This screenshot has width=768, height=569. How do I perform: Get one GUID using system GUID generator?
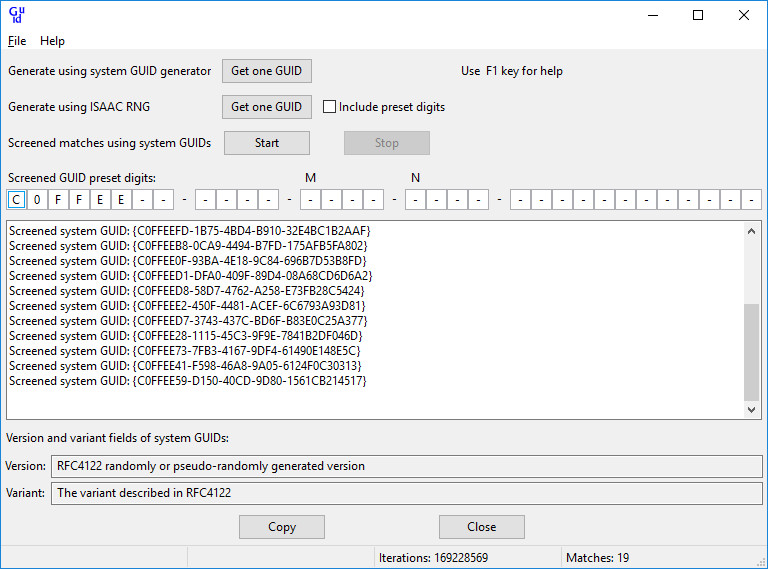(x=267, y=71)
